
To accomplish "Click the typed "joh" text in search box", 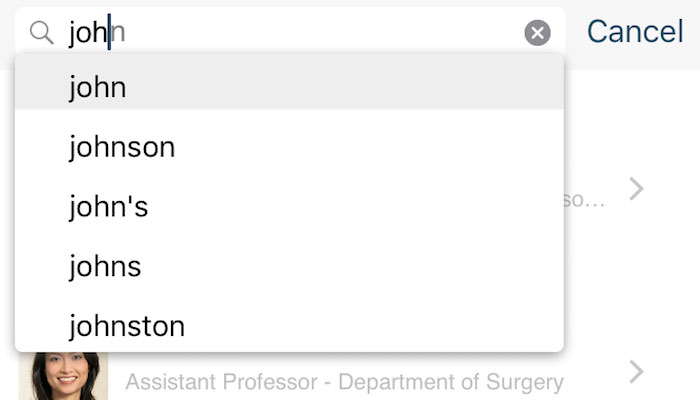I will [x=88, y=33].
